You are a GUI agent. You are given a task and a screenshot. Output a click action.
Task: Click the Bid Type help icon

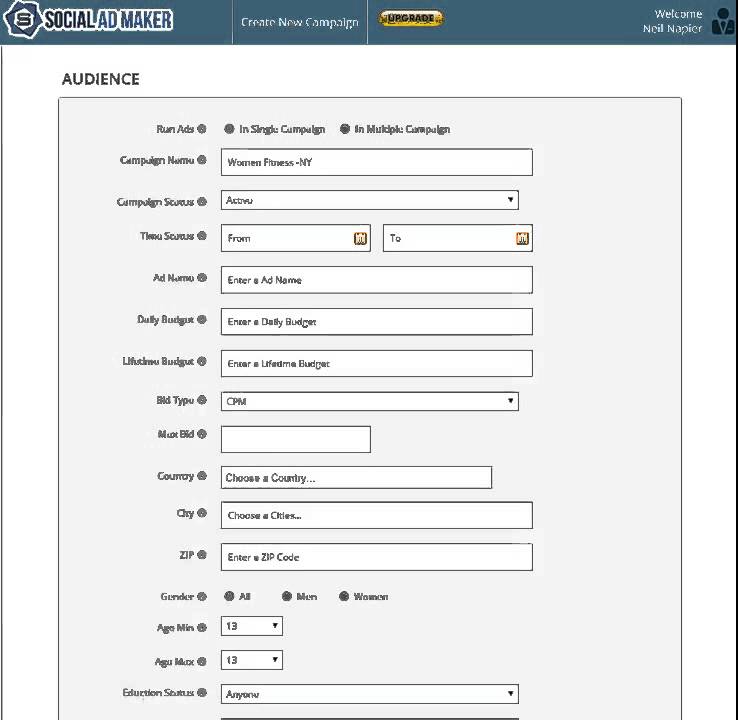coord(202,400)
